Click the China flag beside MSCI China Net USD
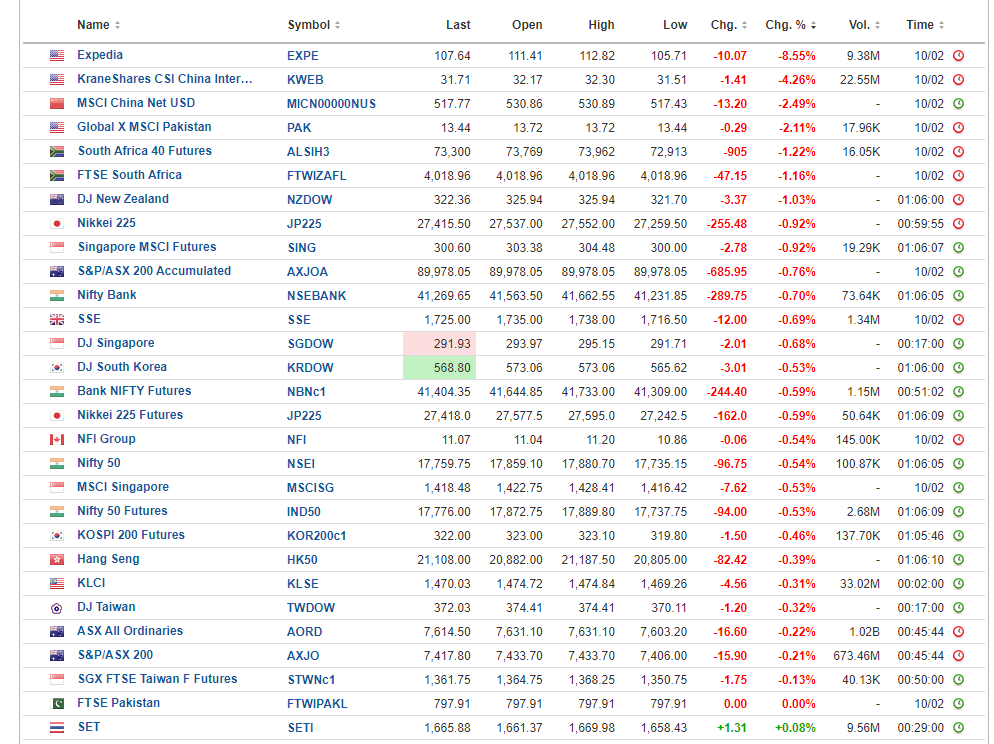The image size is (994, 744). pyautogui.click(x=57, y=103)
